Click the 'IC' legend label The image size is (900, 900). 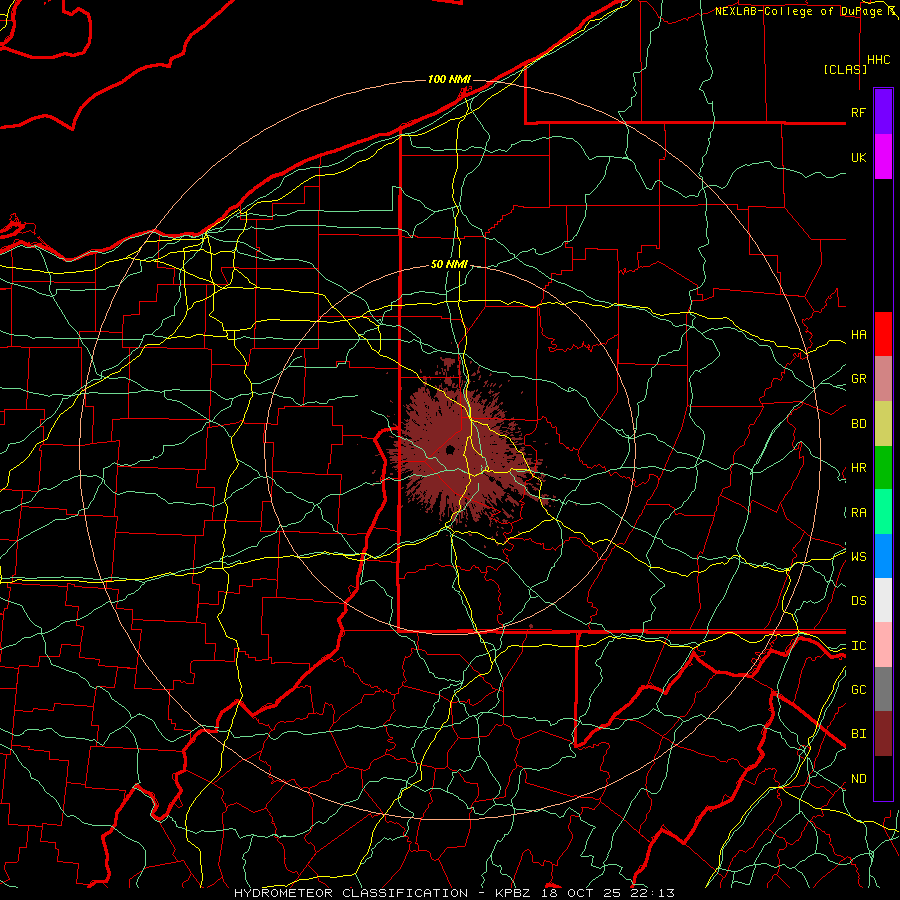(858, 646)
